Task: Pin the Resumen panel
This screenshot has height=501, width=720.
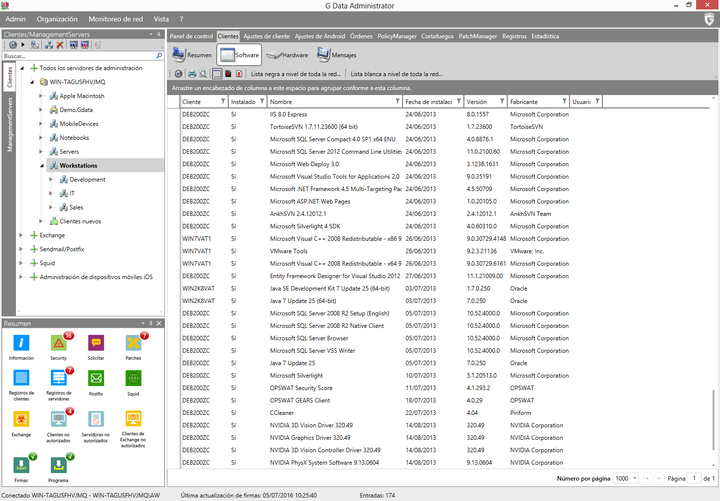Action: coord(151,323)
